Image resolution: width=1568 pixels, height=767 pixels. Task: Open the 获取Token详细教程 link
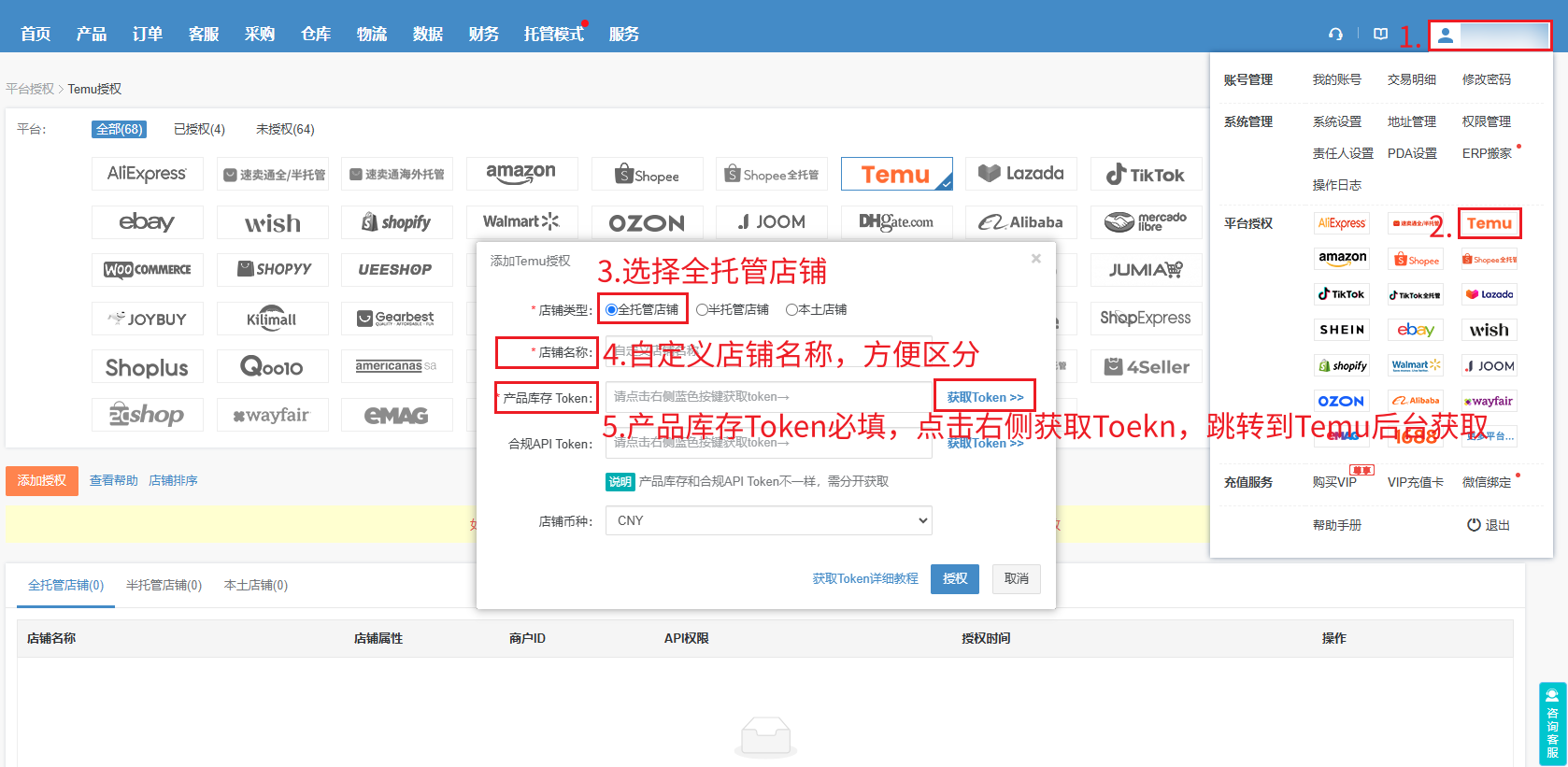(865, 579)
